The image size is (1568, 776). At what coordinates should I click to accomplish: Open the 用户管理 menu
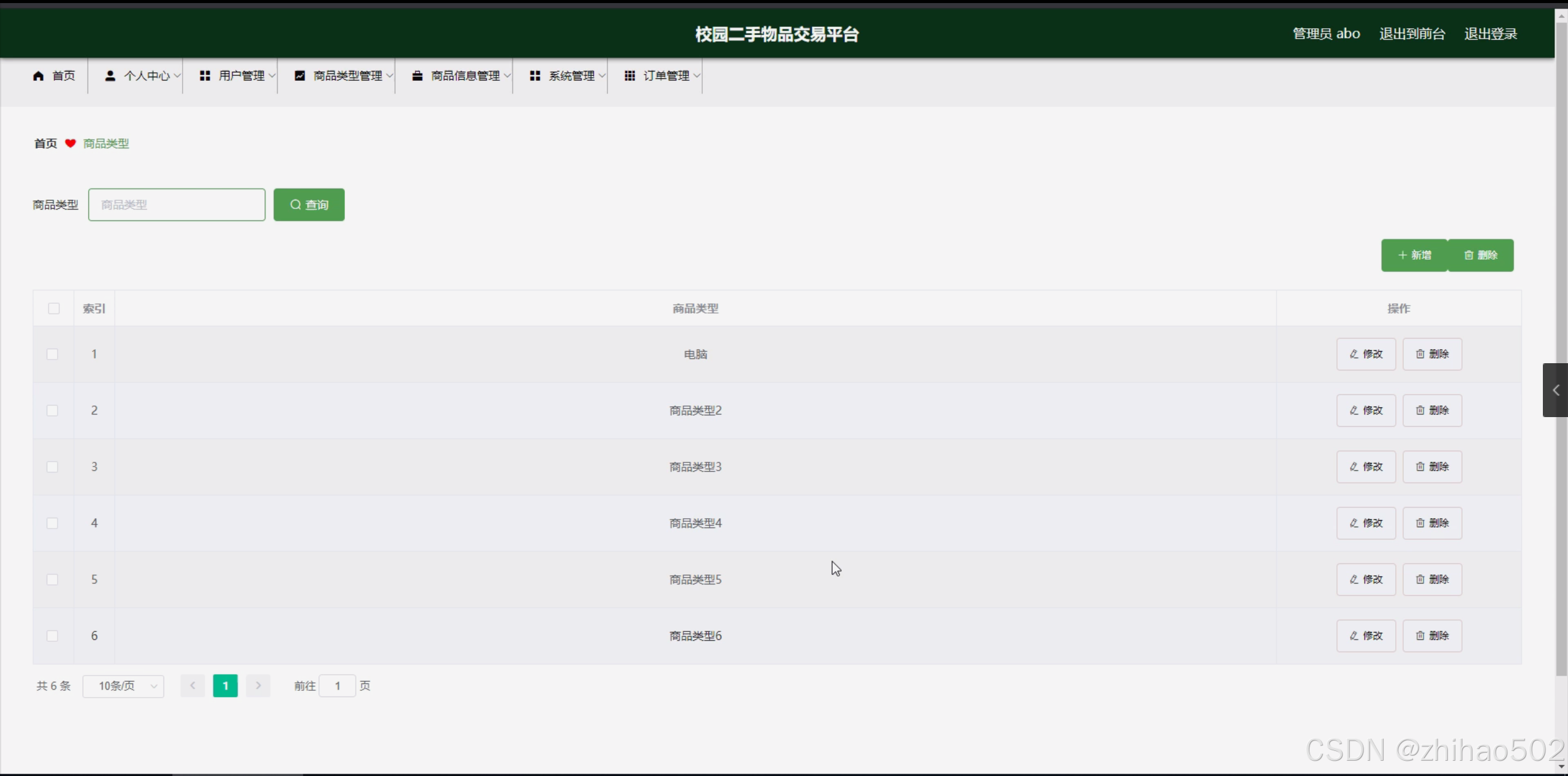coord(241,75)
